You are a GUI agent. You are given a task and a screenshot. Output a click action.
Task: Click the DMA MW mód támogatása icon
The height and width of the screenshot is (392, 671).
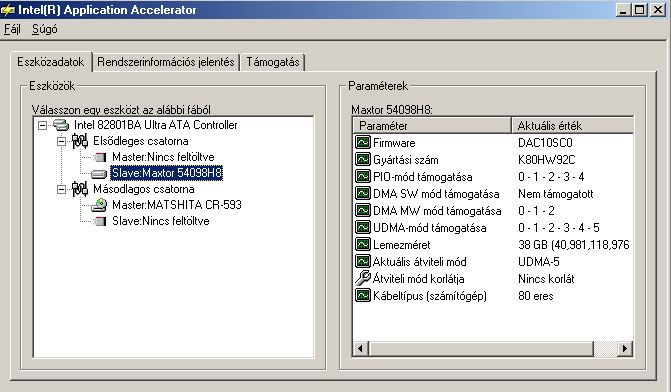[362, 210]
